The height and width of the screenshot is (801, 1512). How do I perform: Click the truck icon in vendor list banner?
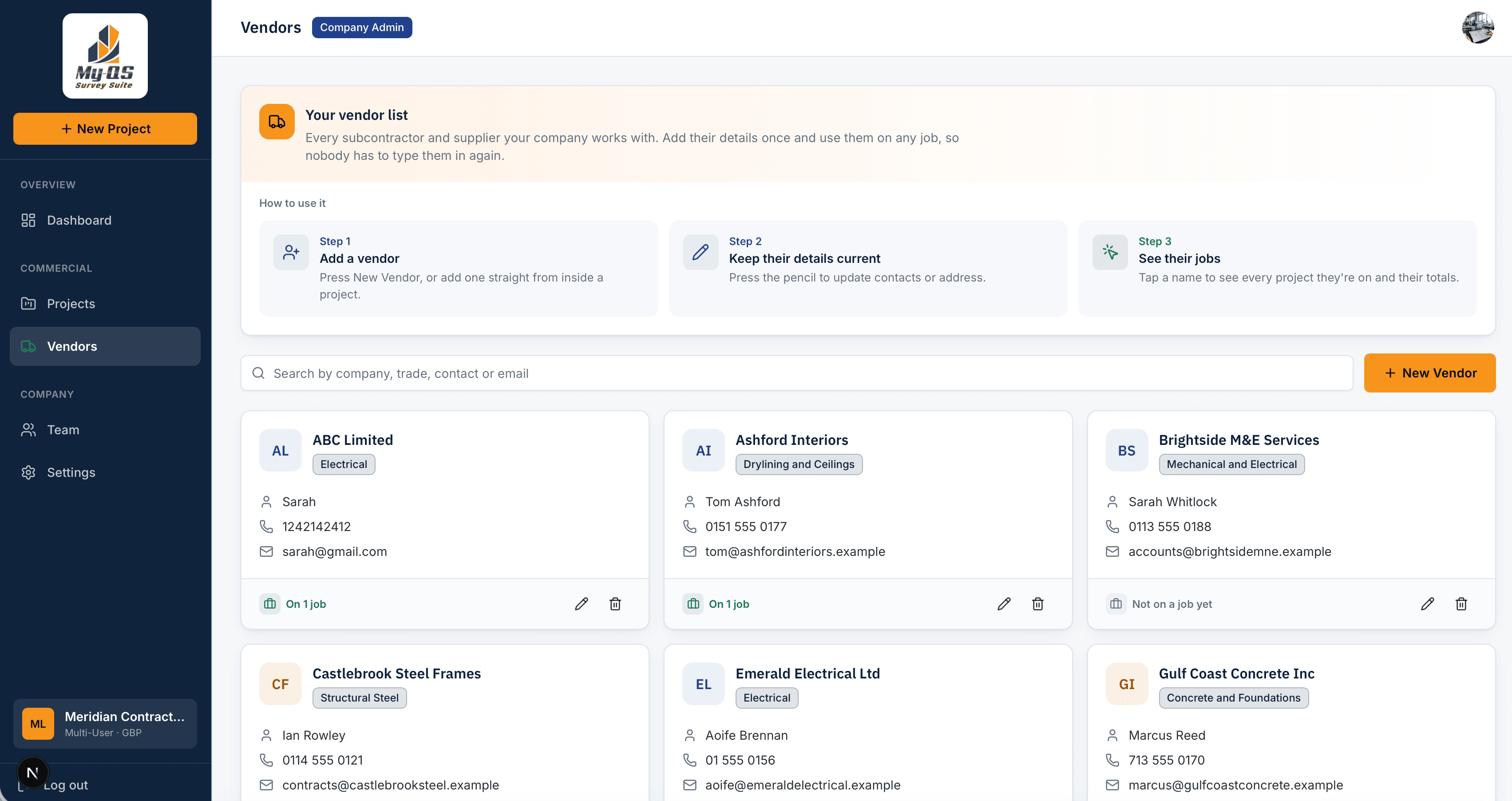pos(277,122)
